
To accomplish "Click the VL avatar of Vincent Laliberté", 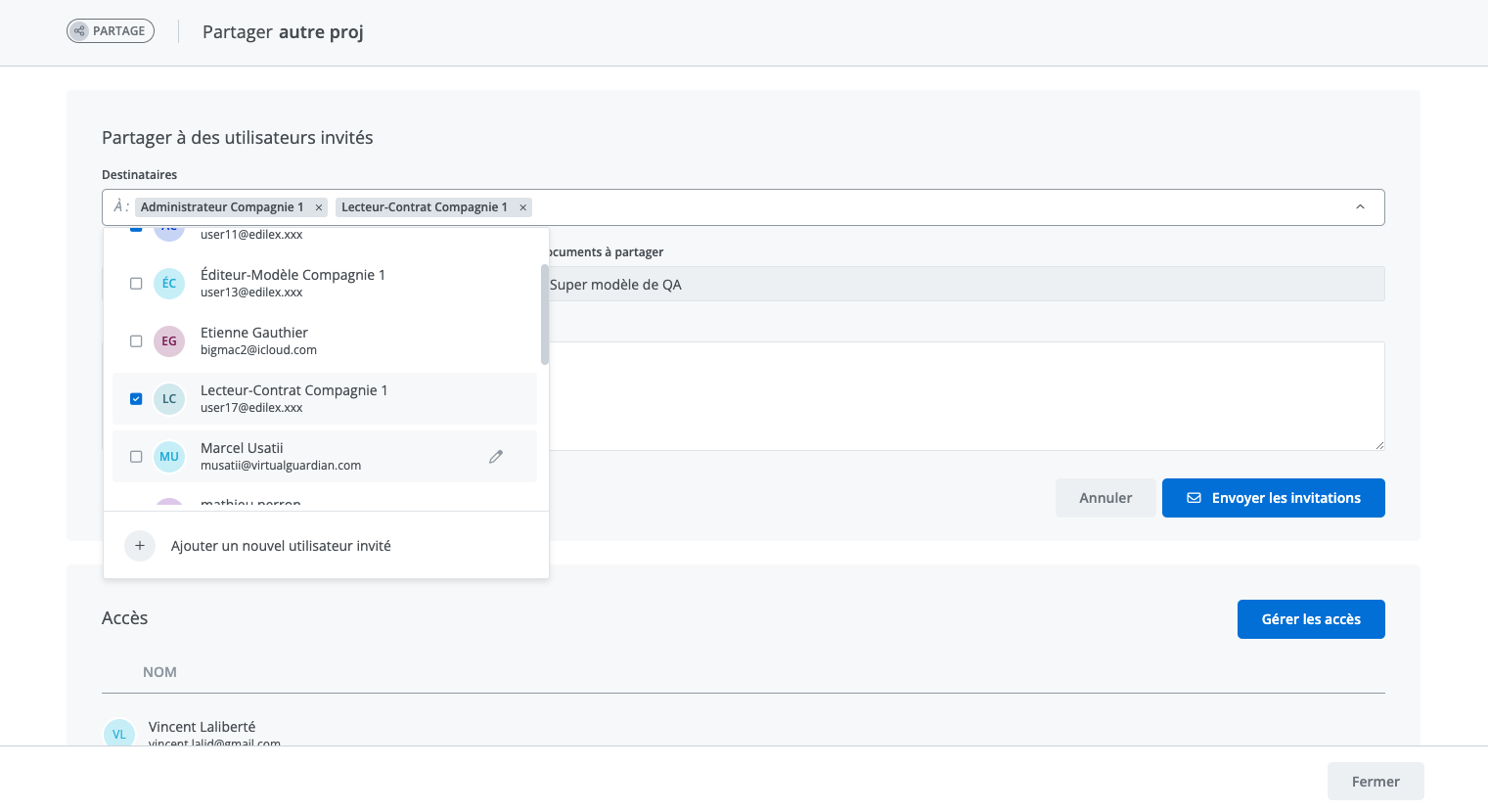I will point(119,734).
